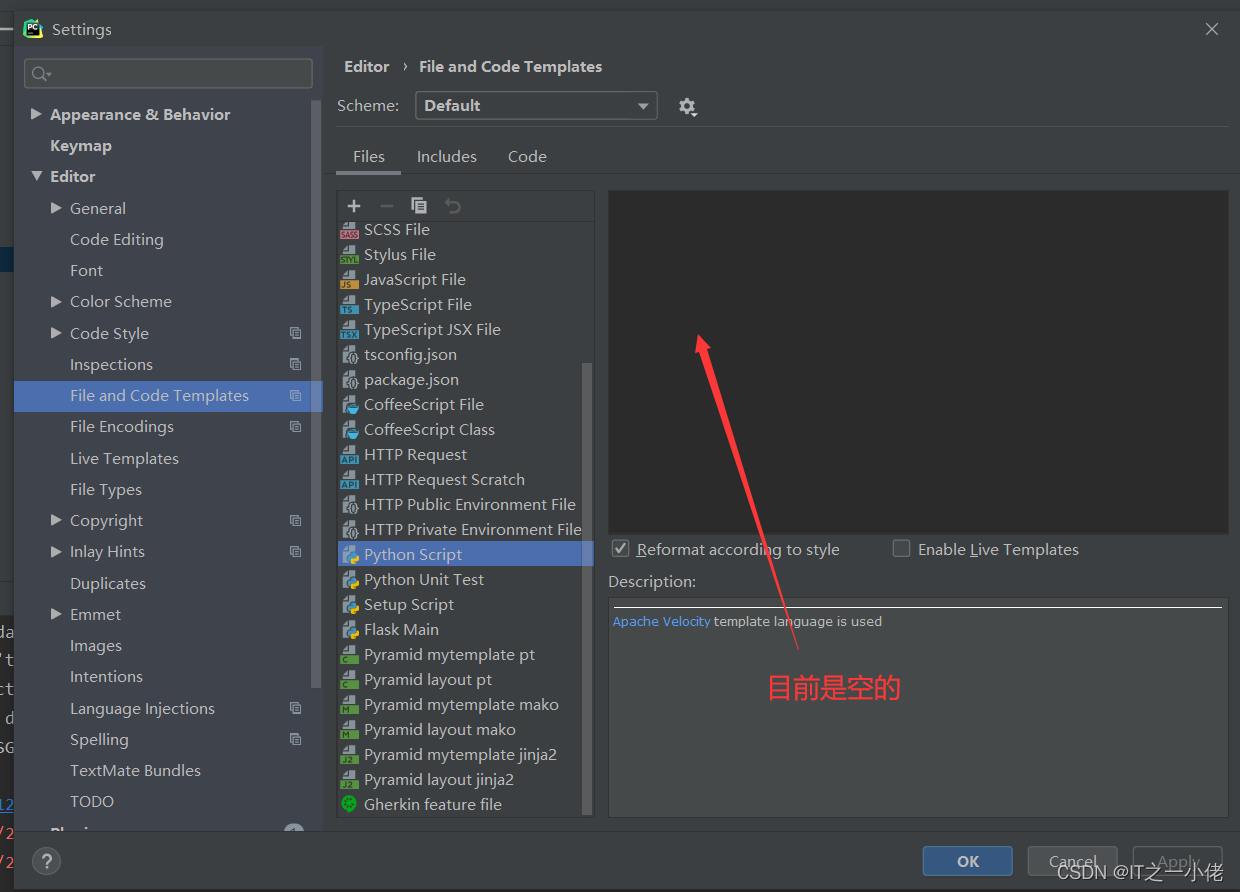The image size is (1240, 892).
Task: Click the HTTP Request API icon
Action: coord(349,455)
